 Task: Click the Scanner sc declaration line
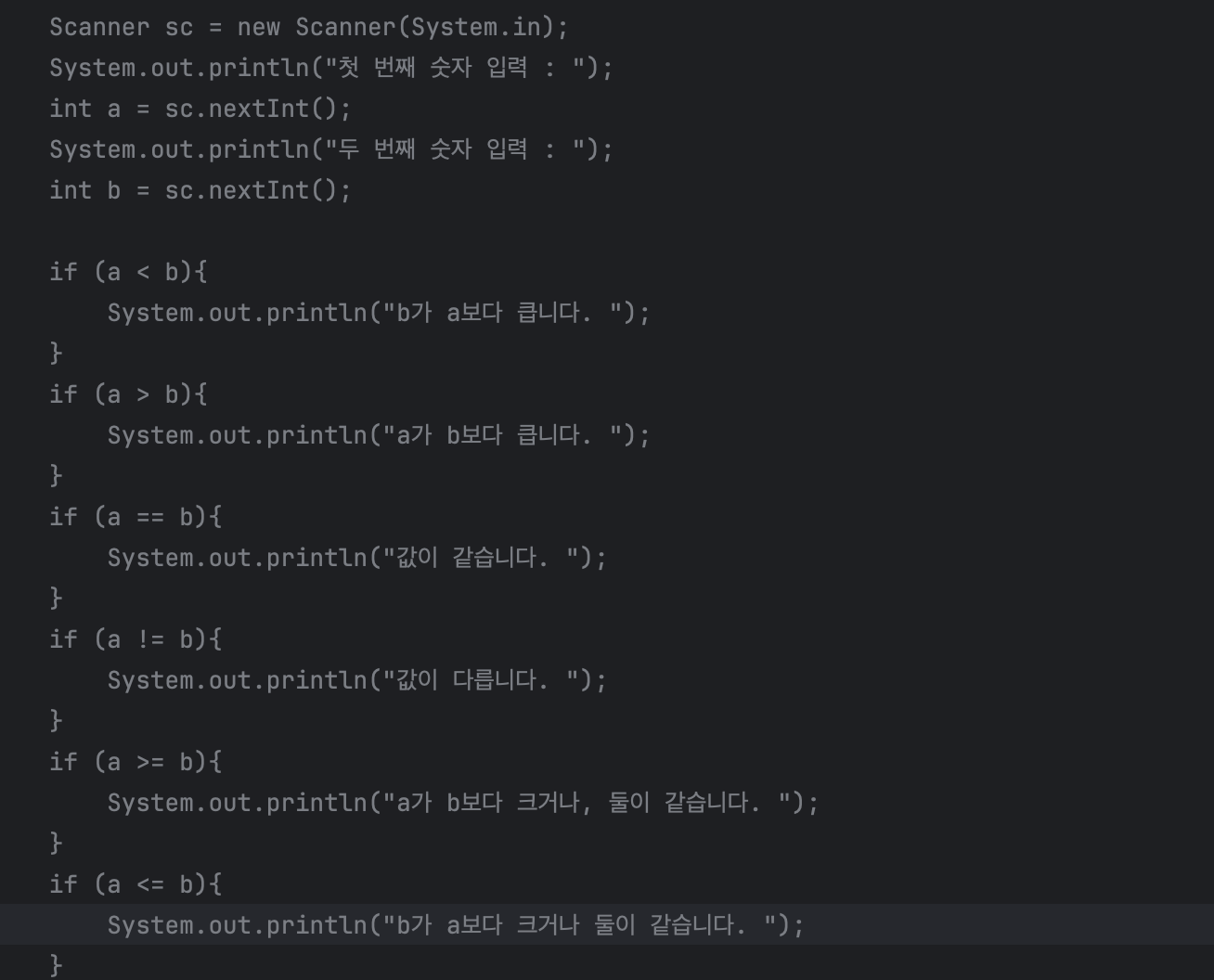pyautogui.click(x=308, y=27)
